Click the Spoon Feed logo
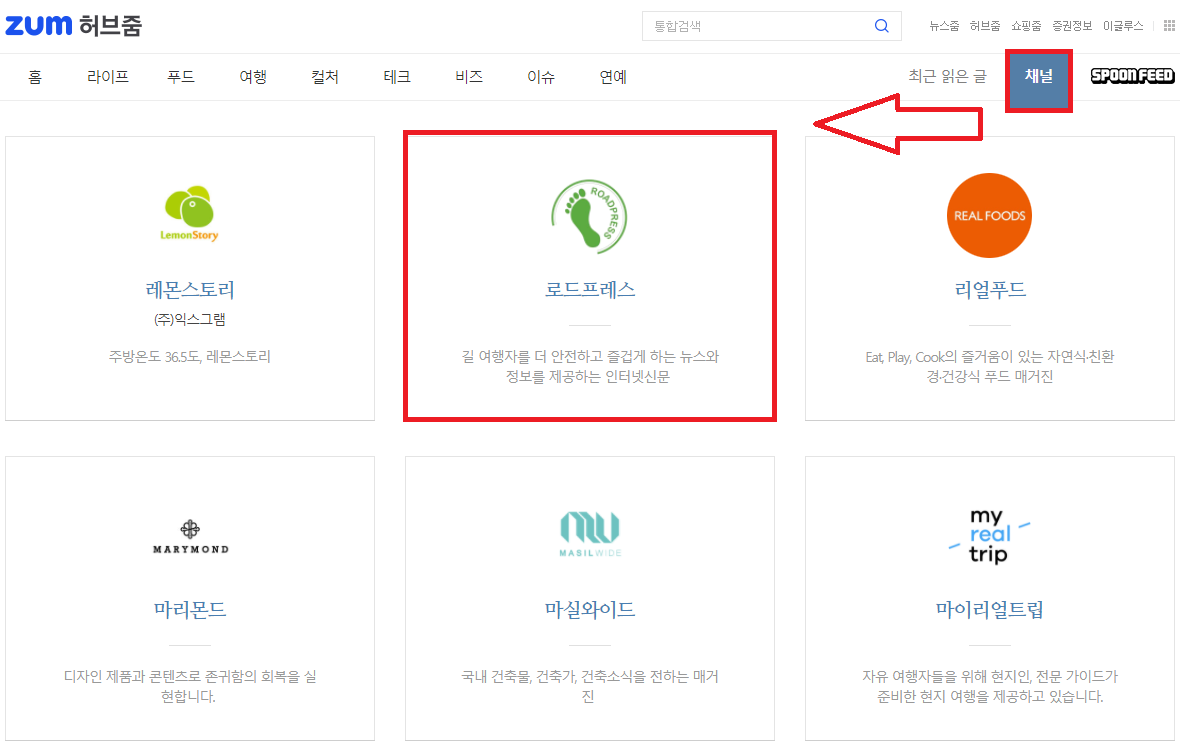Screen dimensions: 1180x745 pyautogui.click(x=1132, y=76)
